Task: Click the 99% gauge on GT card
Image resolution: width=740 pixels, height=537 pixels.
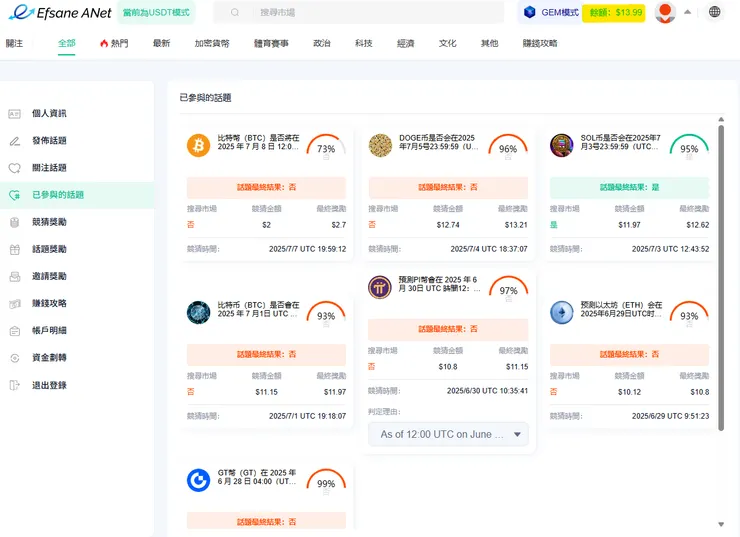Action: 326,482
